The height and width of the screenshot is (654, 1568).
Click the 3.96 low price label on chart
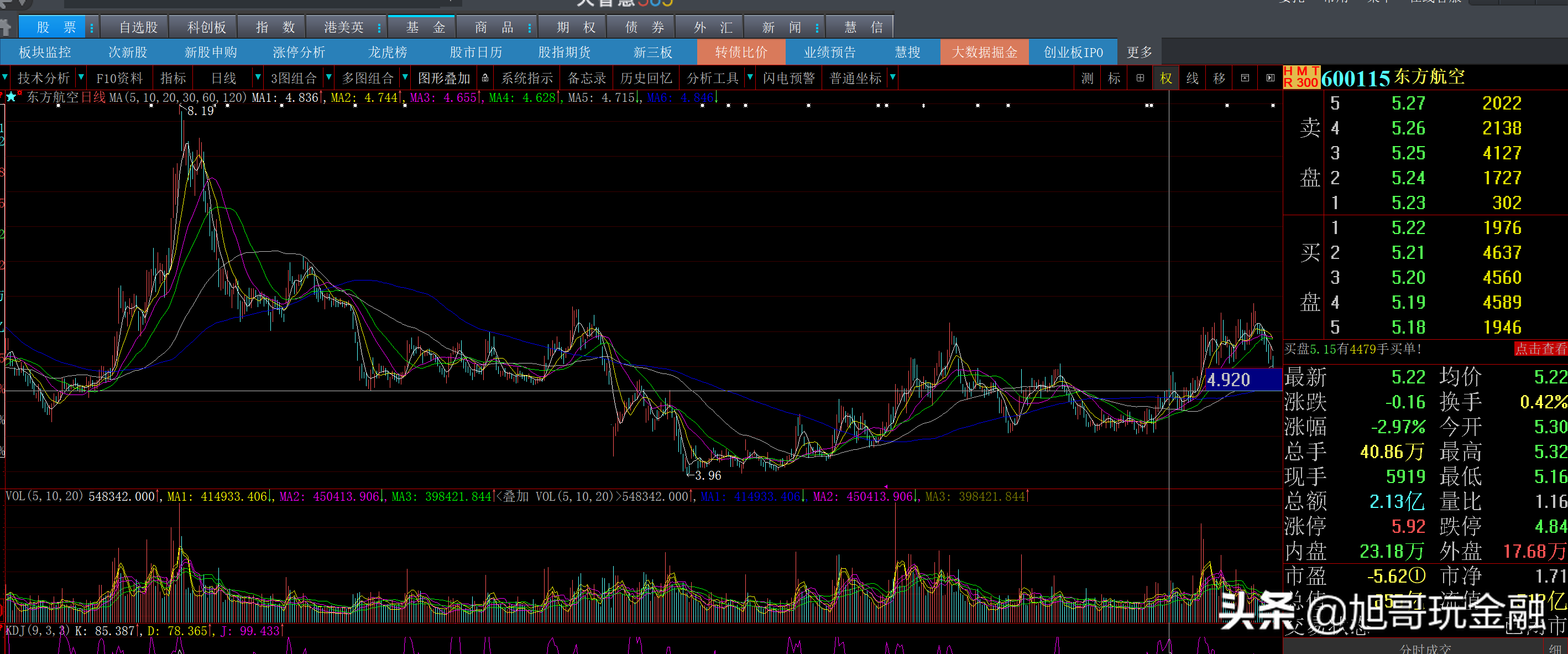707,476
